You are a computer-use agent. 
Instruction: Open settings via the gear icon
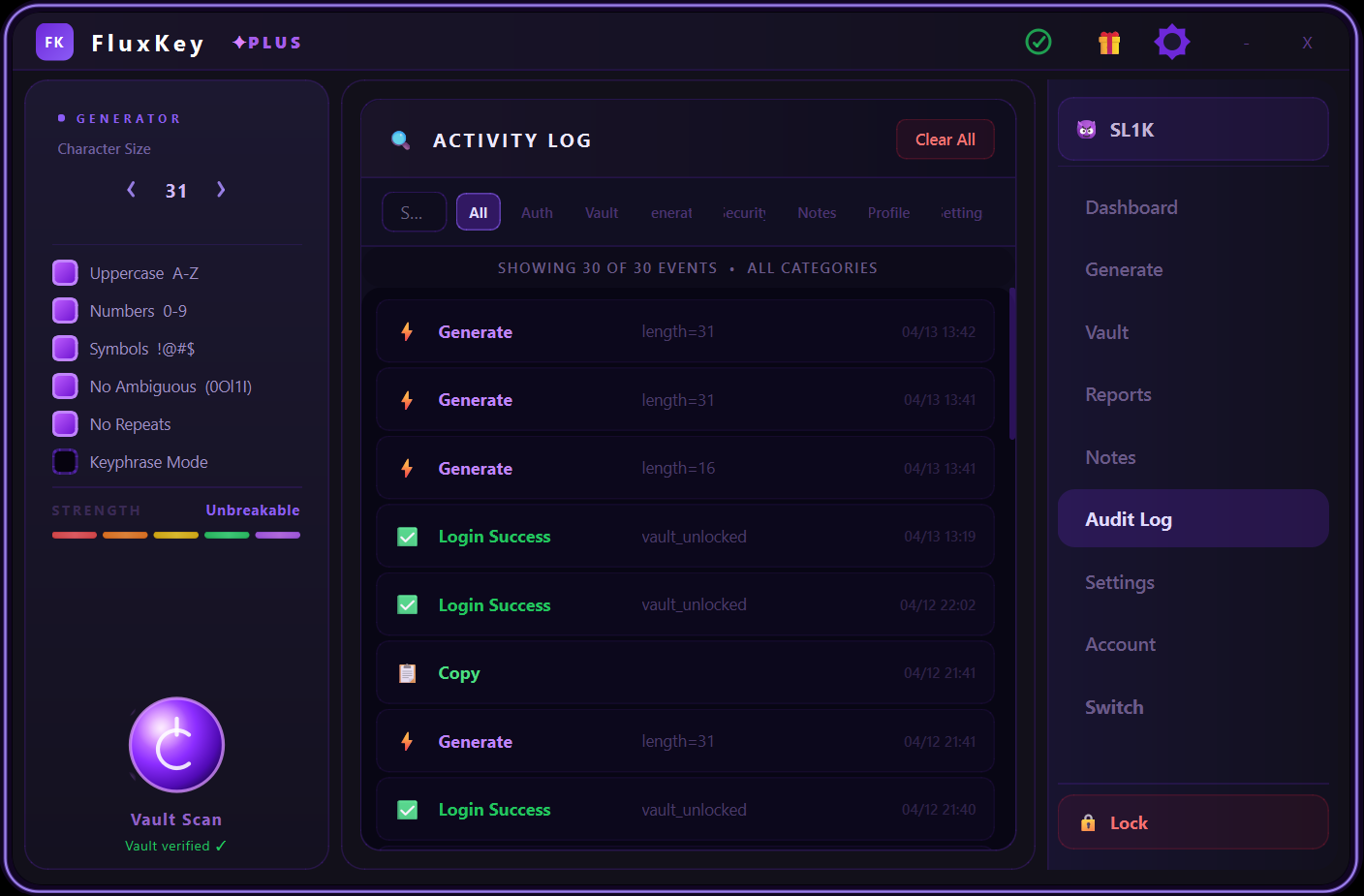[x=1172, y=42]
